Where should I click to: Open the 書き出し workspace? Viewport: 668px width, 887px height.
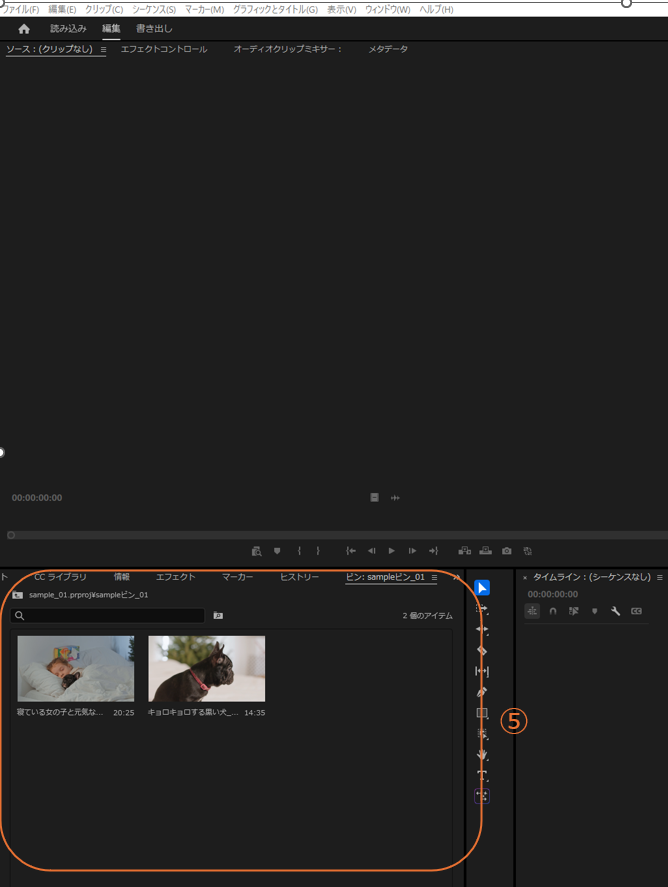pos(154,29)
